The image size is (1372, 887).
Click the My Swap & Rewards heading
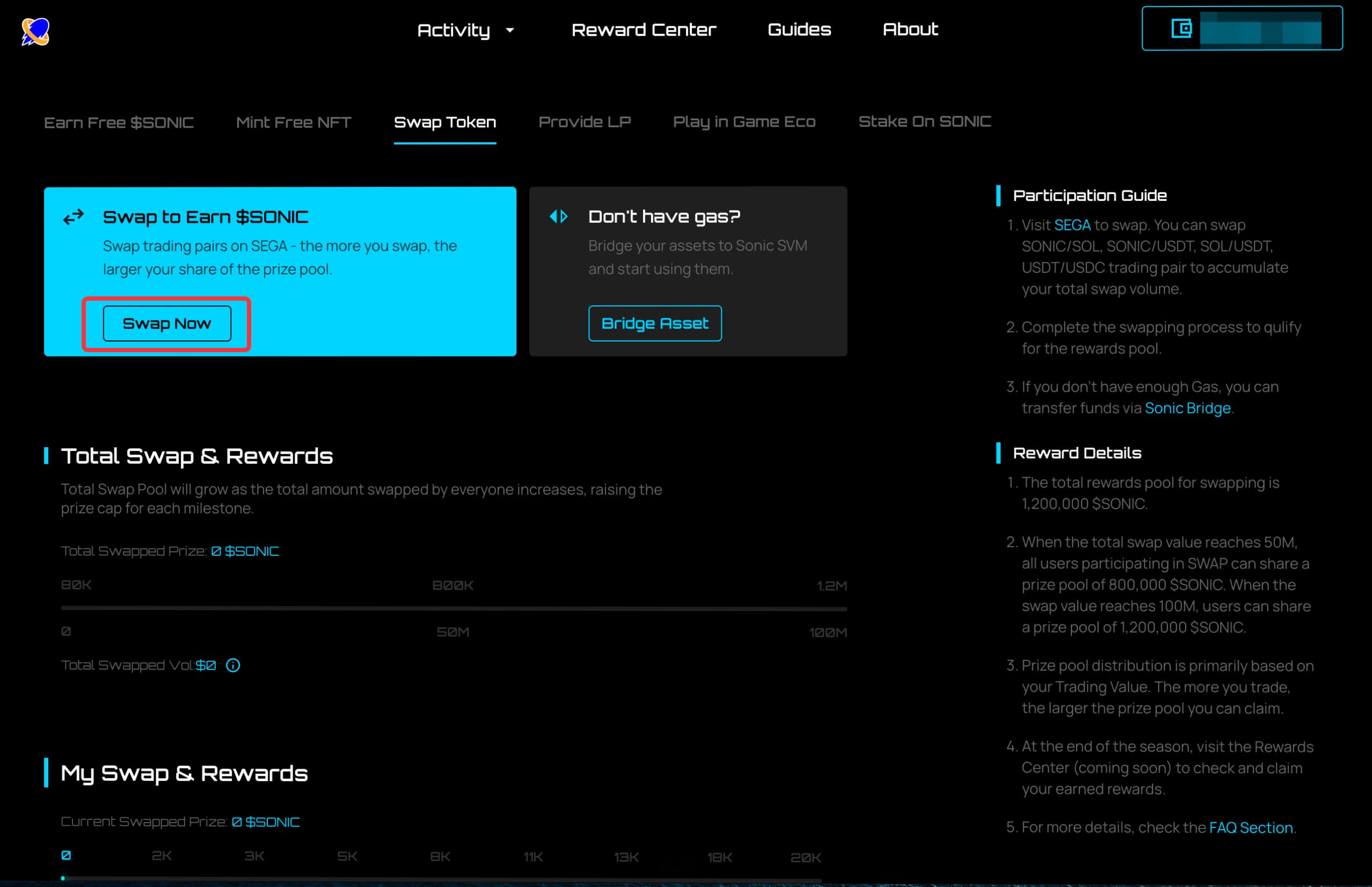184,774
